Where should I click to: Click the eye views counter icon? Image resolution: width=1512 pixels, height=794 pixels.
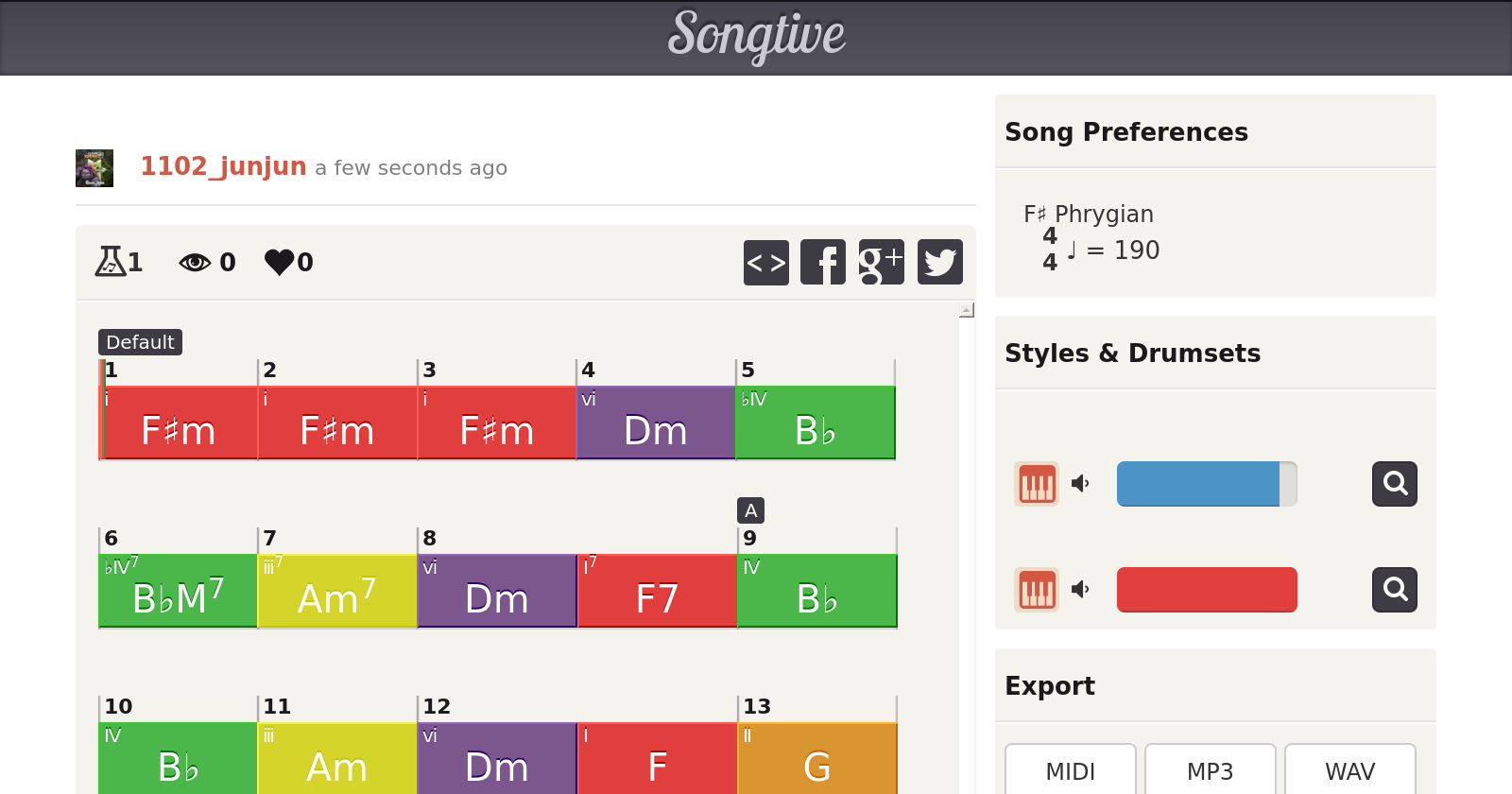coord(195,262)
